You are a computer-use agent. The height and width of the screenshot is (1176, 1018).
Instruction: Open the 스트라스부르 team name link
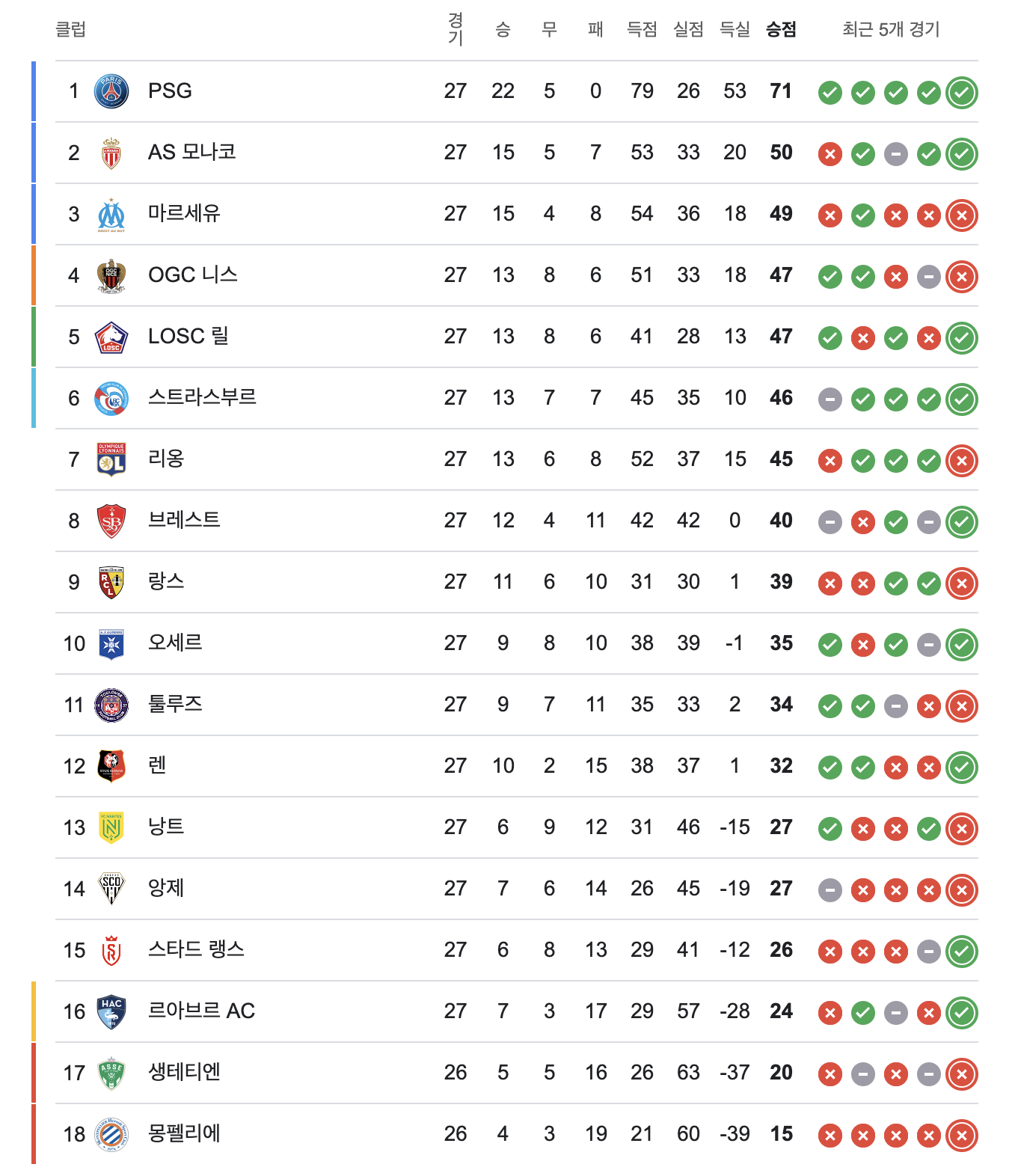pyautogui.click(x=202, y=397)
